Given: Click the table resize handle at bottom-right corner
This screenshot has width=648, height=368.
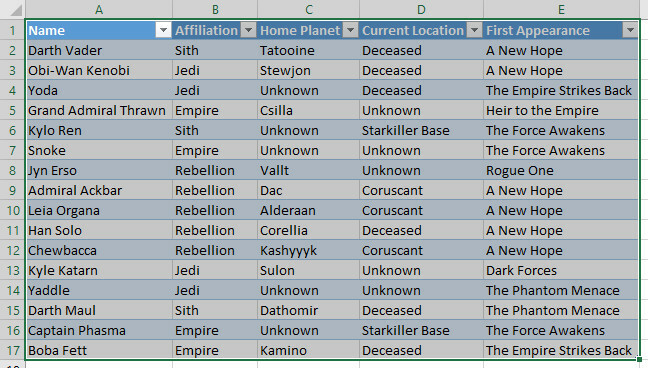Looking at the screenshot, I should 639,360.
